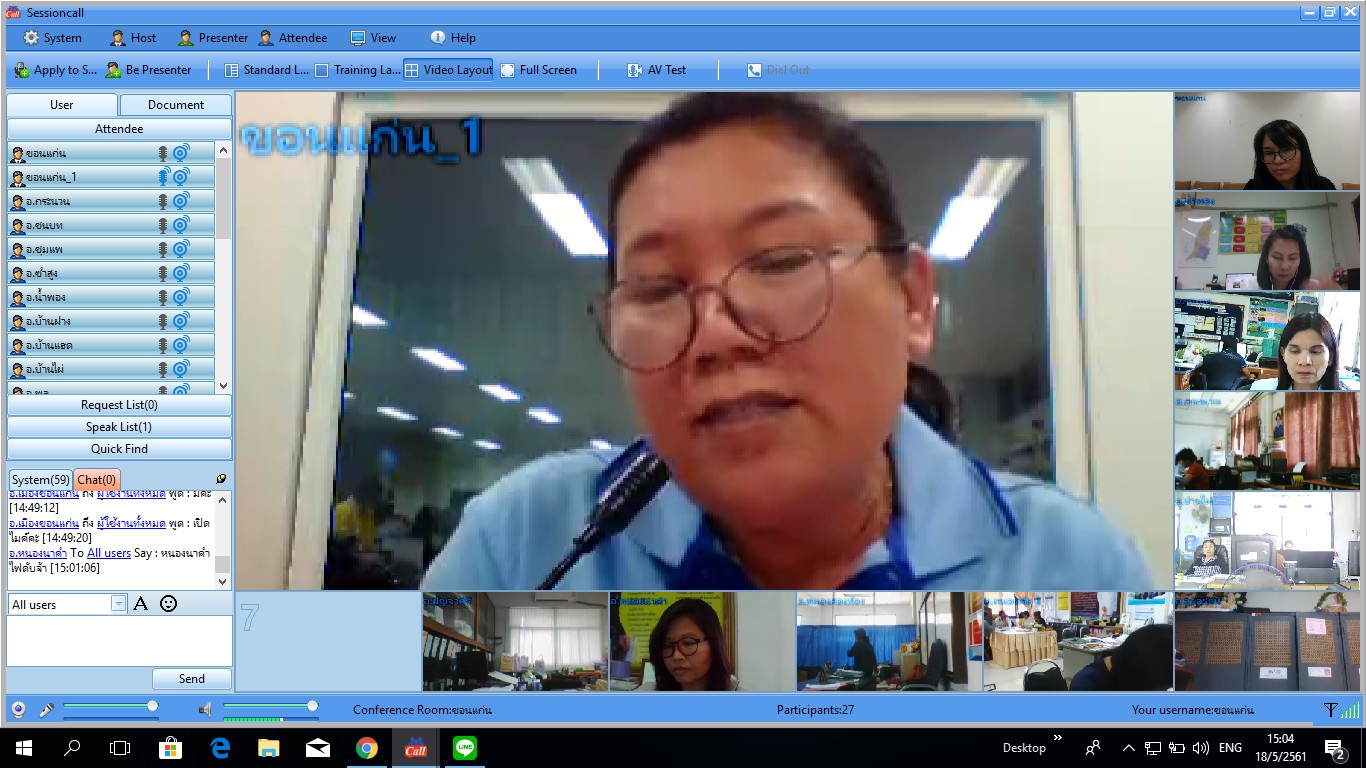Click the chat message input box
The image size is (1366, 768).
point(119,640)
